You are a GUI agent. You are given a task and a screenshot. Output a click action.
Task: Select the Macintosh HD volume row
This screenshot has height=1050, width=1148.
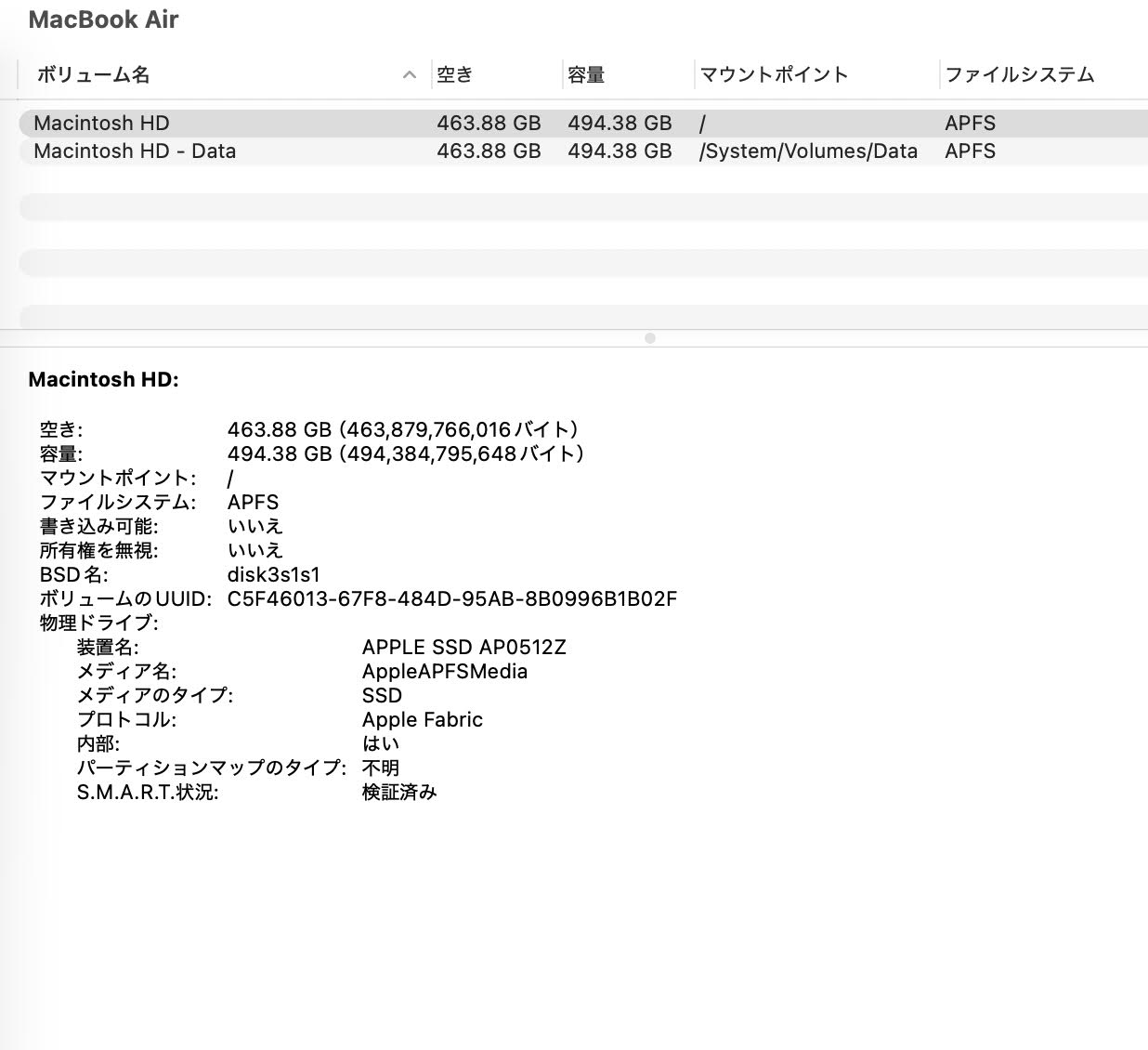coord(583,124)
